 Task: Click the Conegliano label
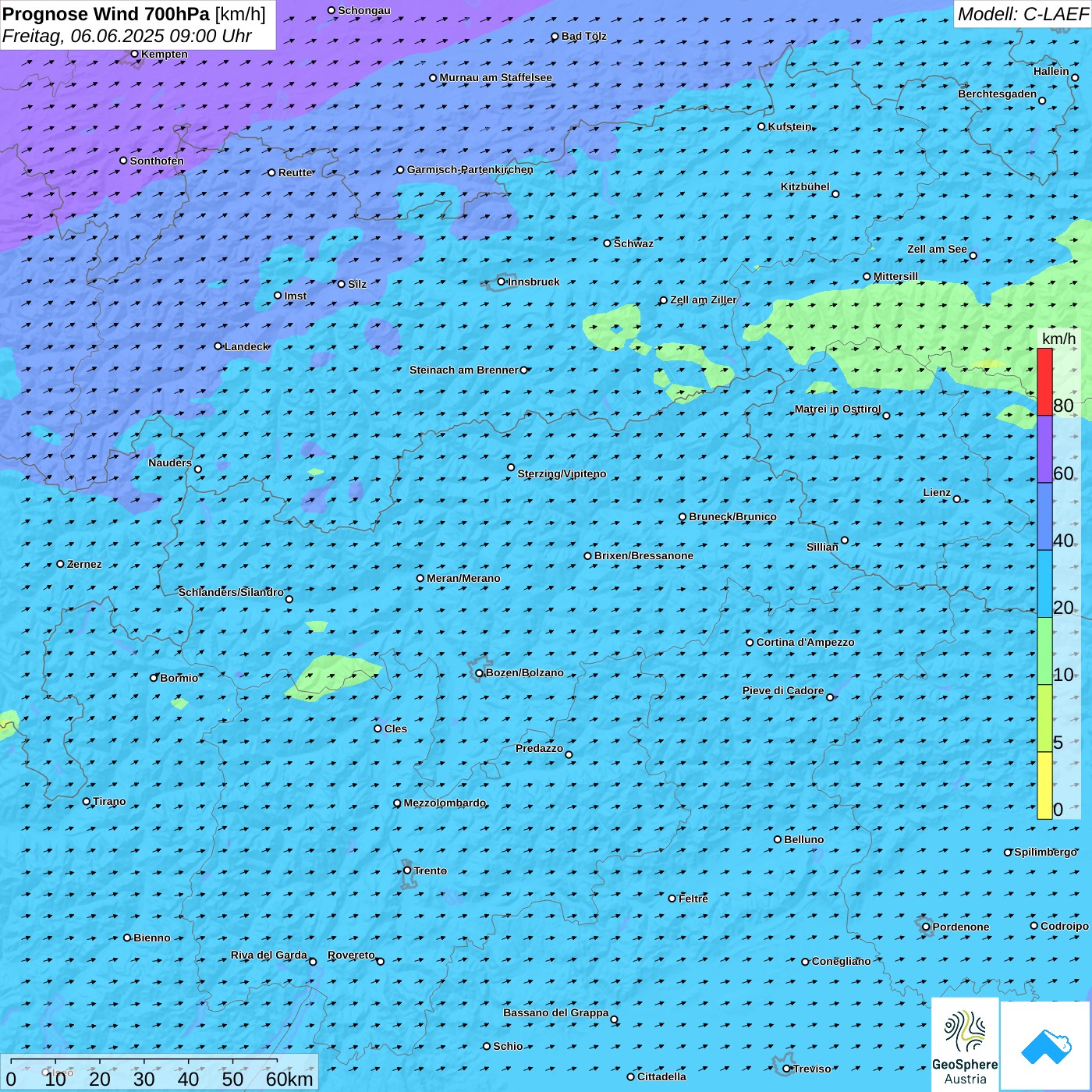pyautogui.click(x=842, y=961)
